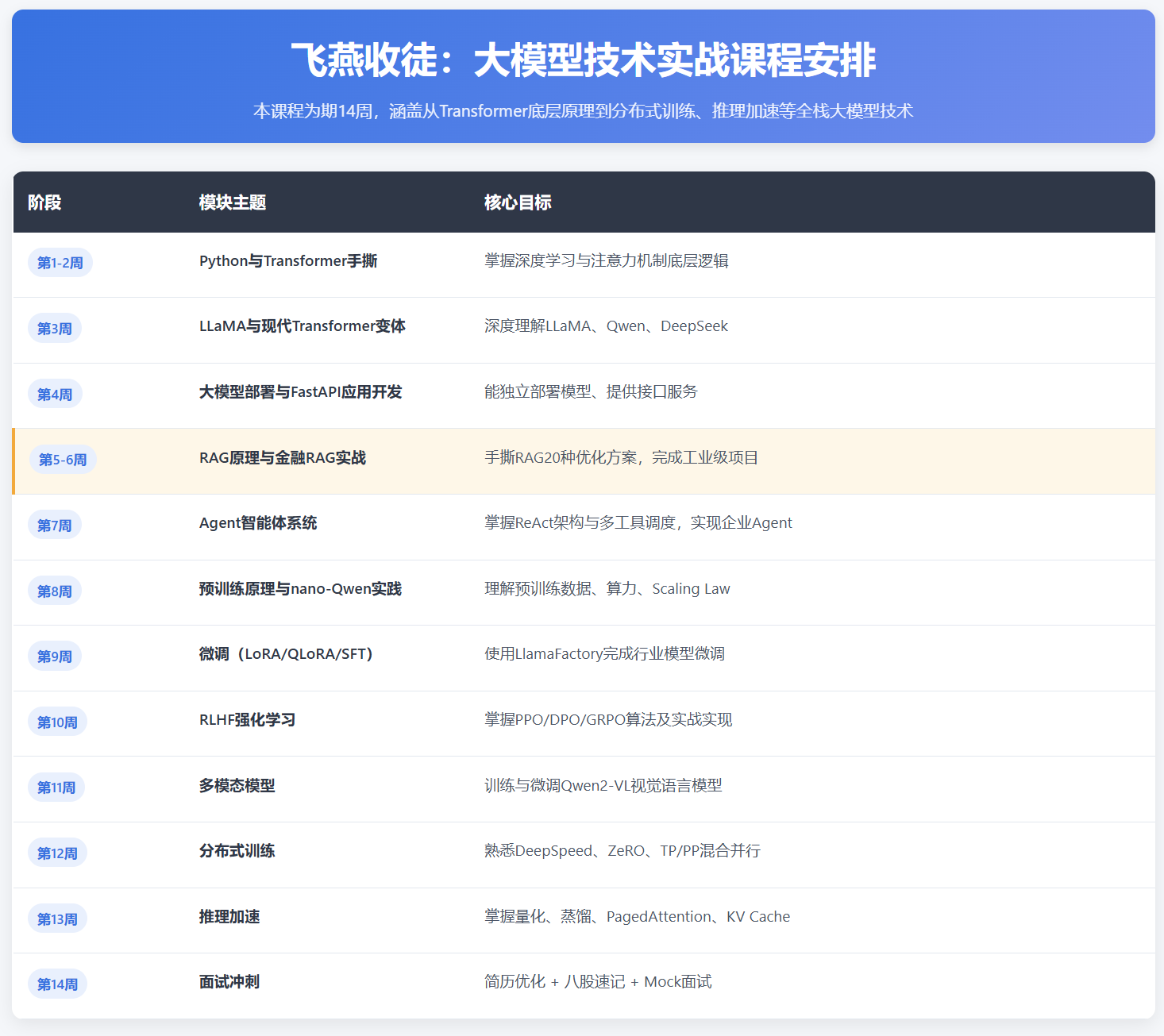Image resolution: width=1164 pixels, height=1036 pixels.
Task: Click the 核心目标 column header
Action: coord(518,202)
